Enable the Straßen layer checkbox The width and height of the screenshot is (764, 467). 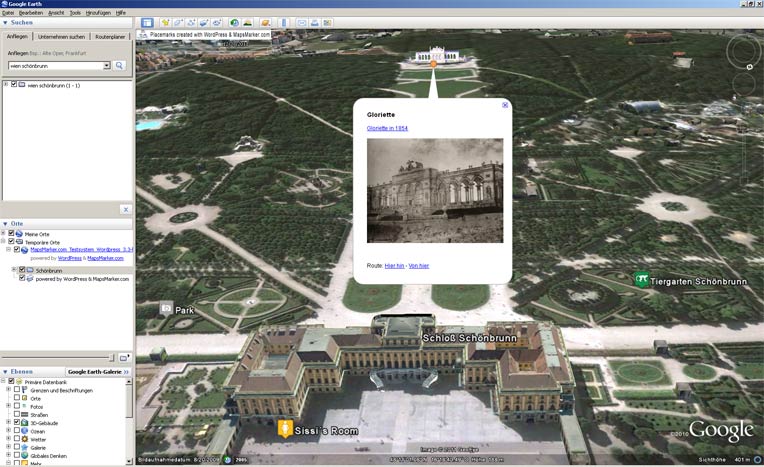17,414
